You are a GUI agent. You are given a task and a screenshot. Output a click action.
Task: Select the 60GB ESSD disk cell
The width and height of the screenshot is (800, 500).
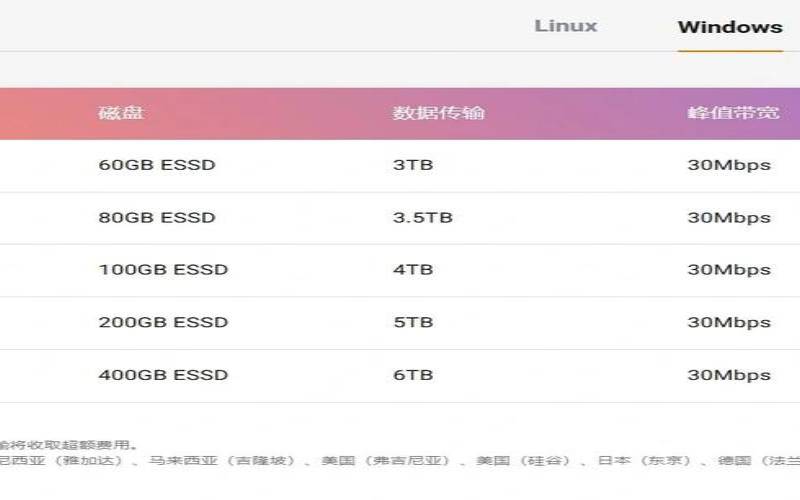coord(157,165)
